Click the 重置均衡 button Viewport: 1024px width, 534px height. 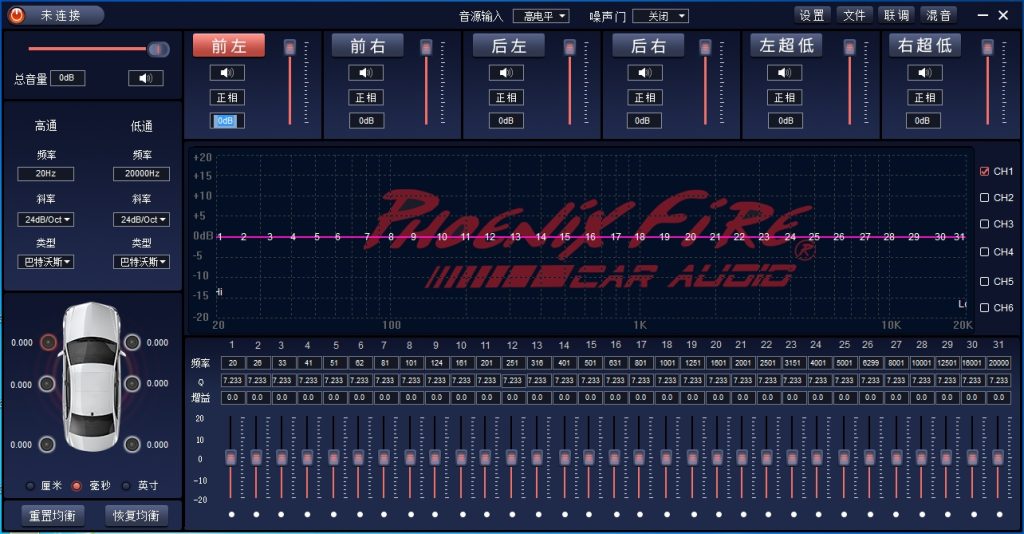[52, 515]
